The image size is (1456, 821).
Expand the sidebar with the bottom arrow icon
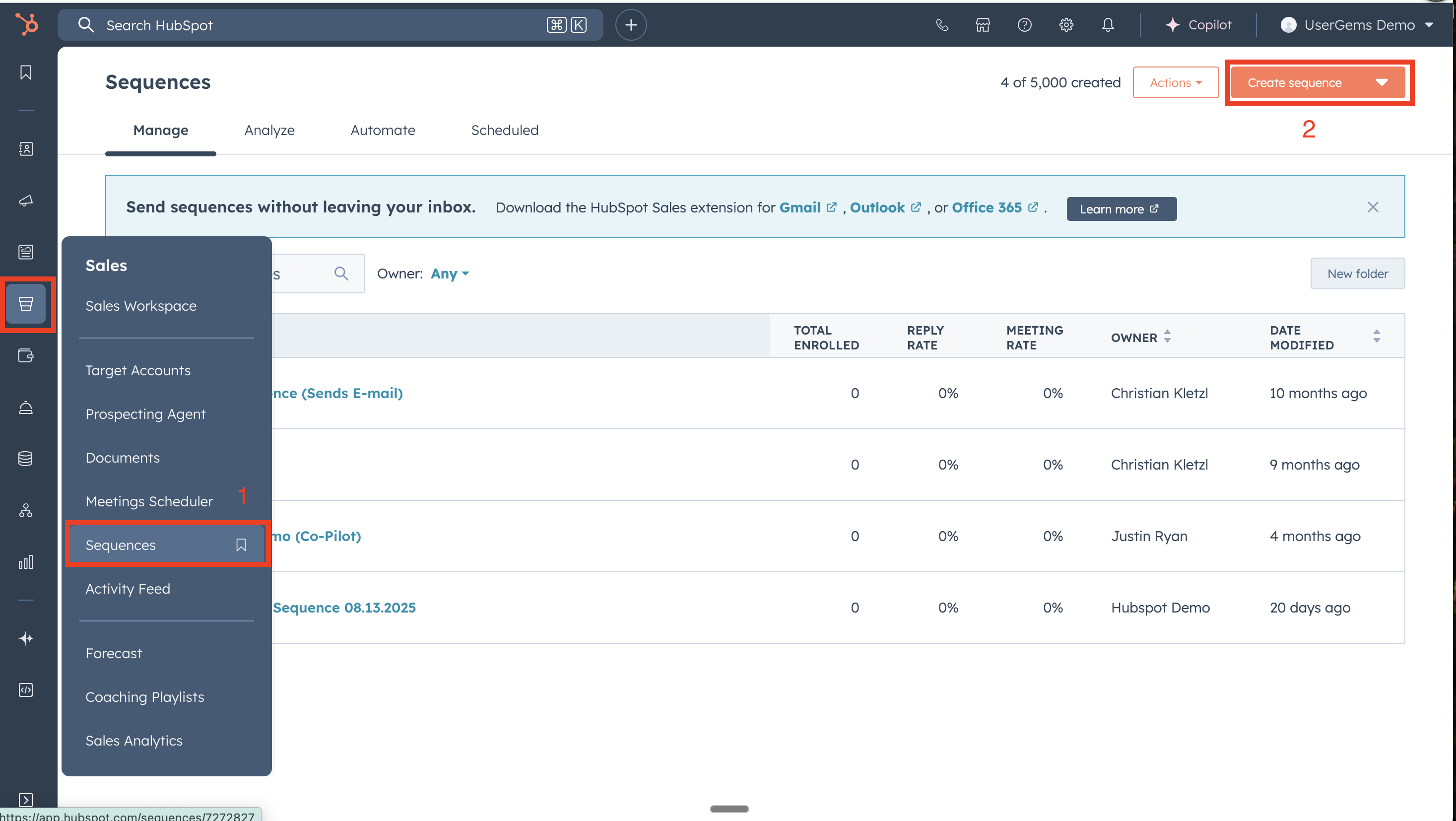[x=25, y=799]
